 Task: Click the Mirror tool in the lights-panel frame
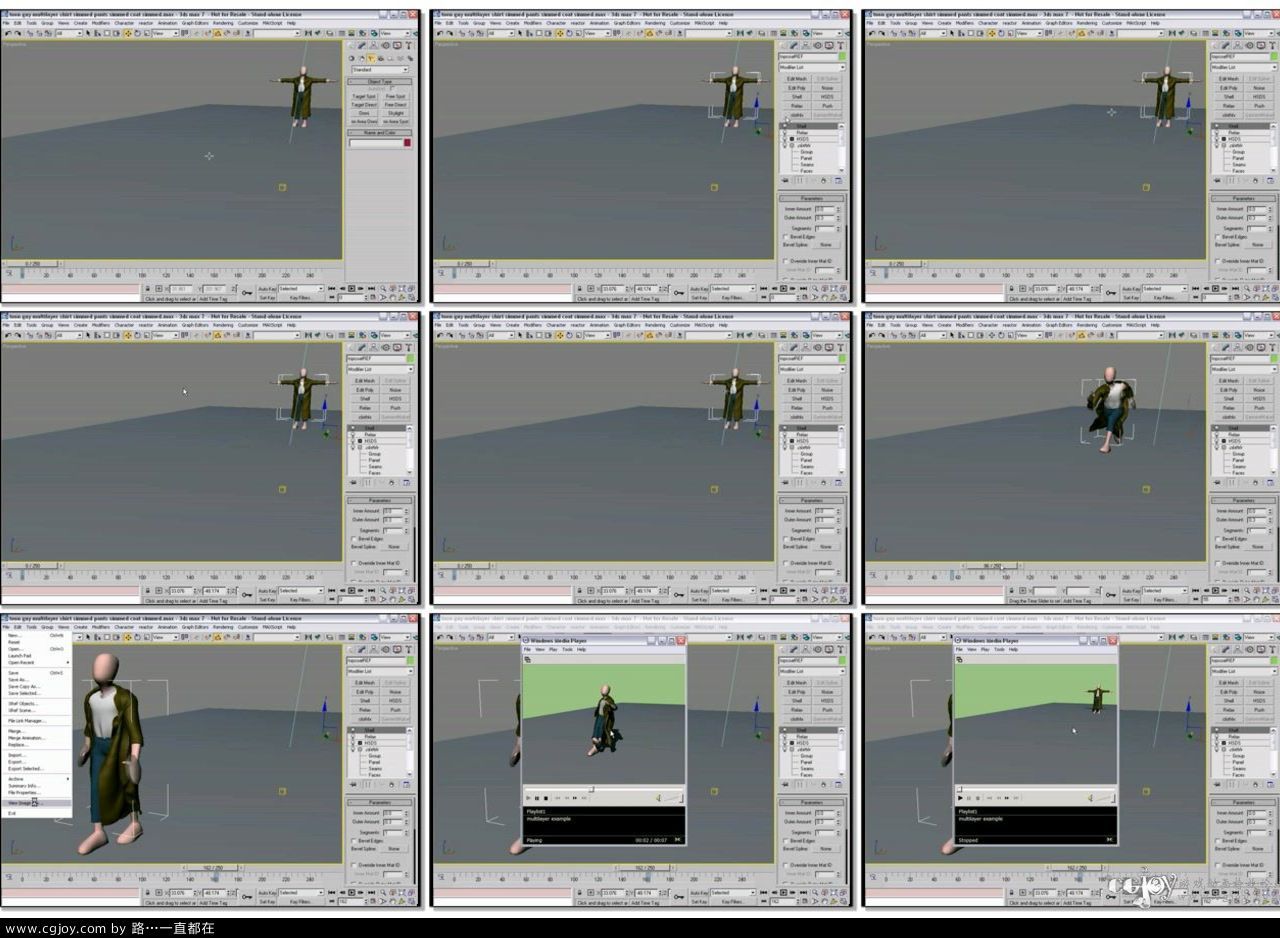(x=308, y=33)
